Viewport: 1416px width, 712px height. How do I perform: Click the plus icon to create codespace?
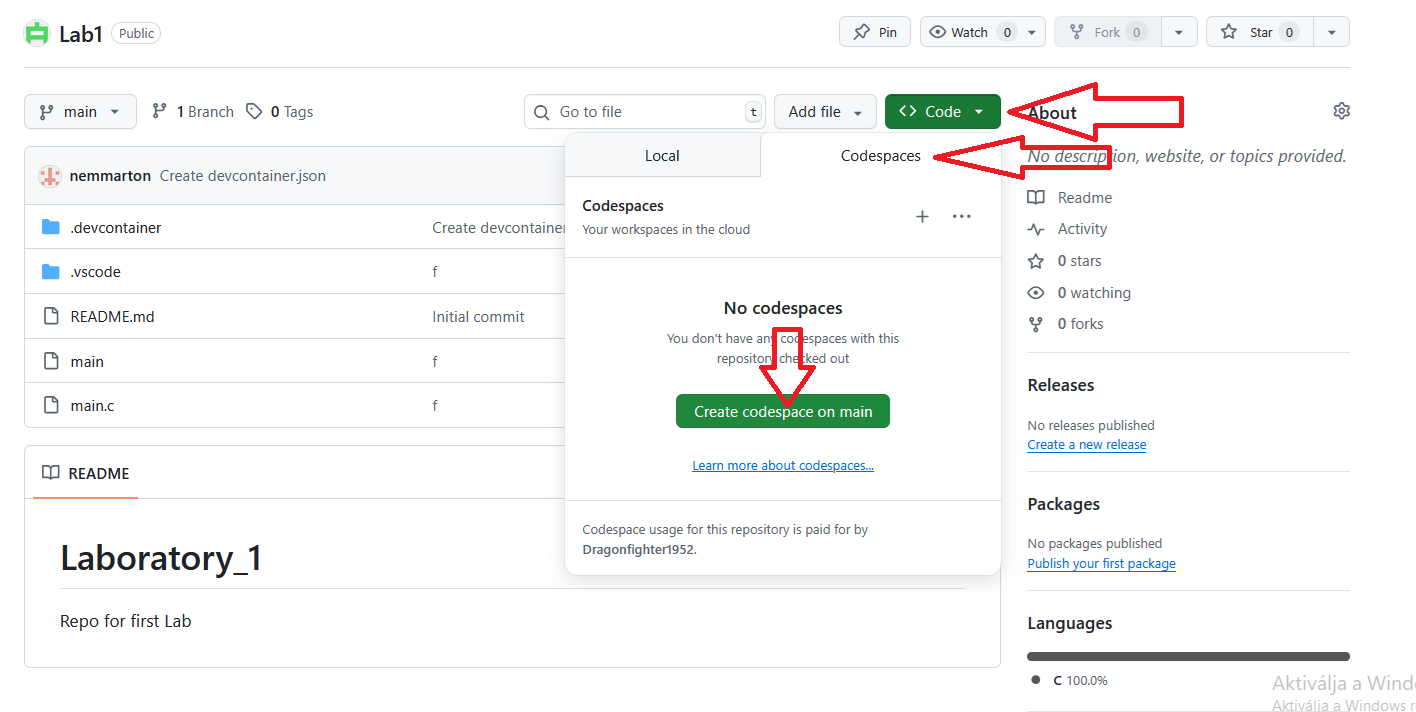click(x=922, y=217)
